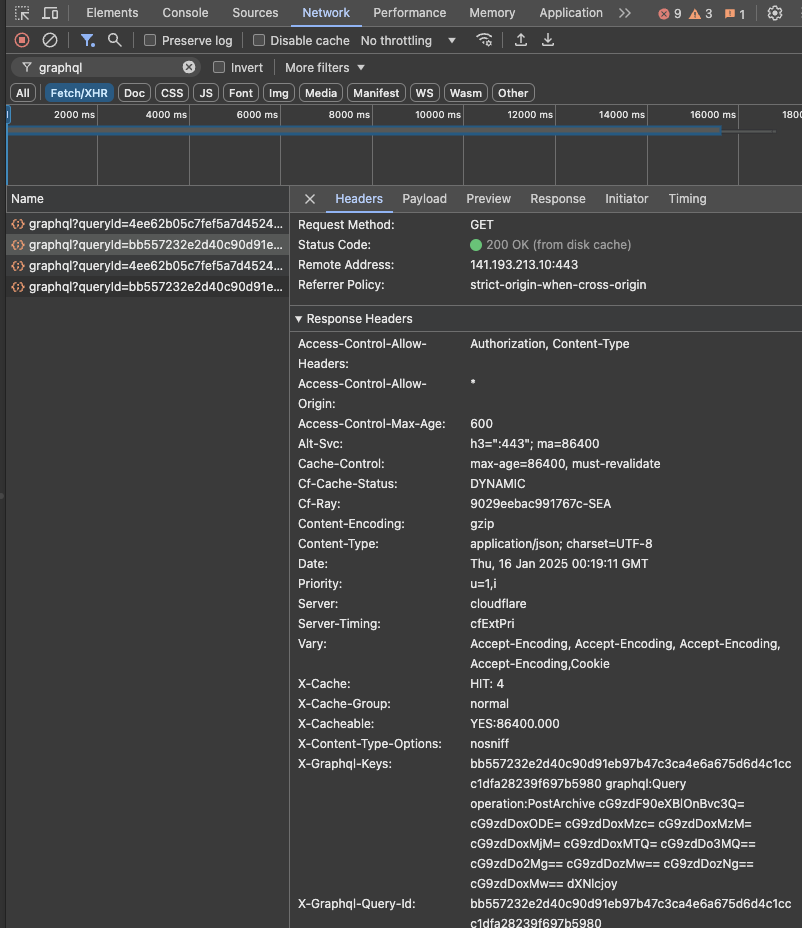802x928 pixels.
Task: Click the errors count badge showing 9
Action: [669, 14]
